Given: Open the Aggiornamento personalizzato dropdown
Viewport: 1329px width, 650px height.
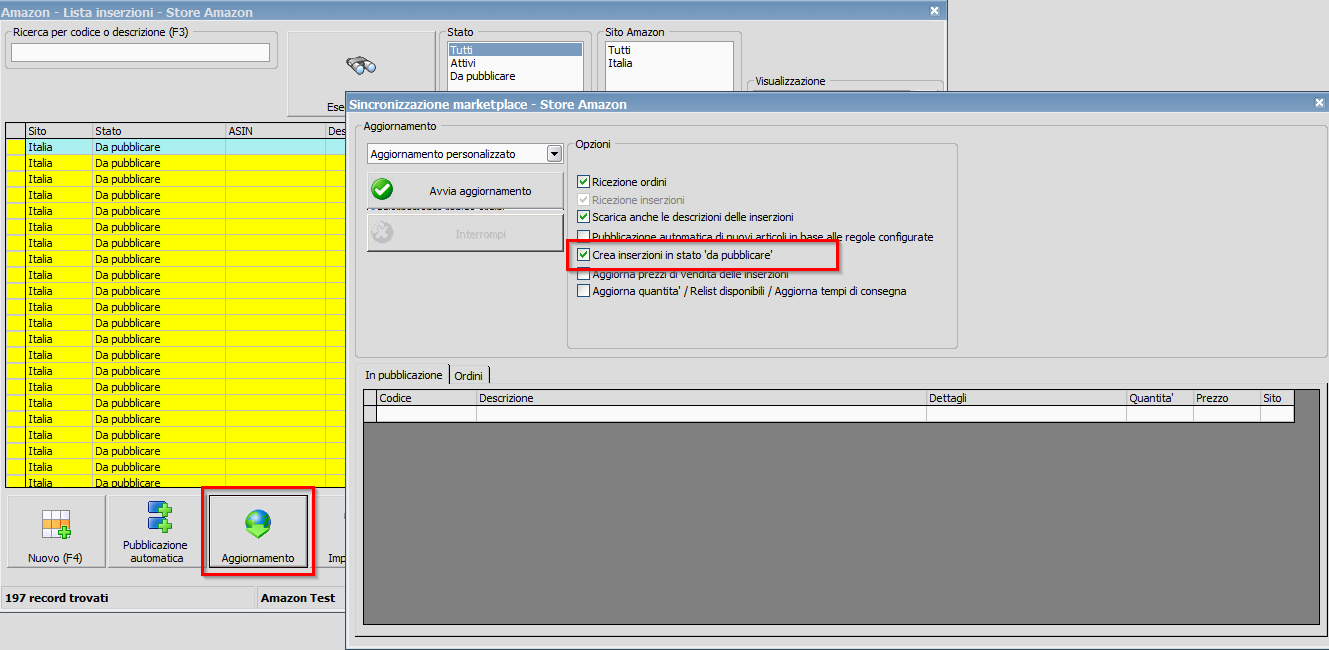Looking at the screenshot, I should [555, 154].
